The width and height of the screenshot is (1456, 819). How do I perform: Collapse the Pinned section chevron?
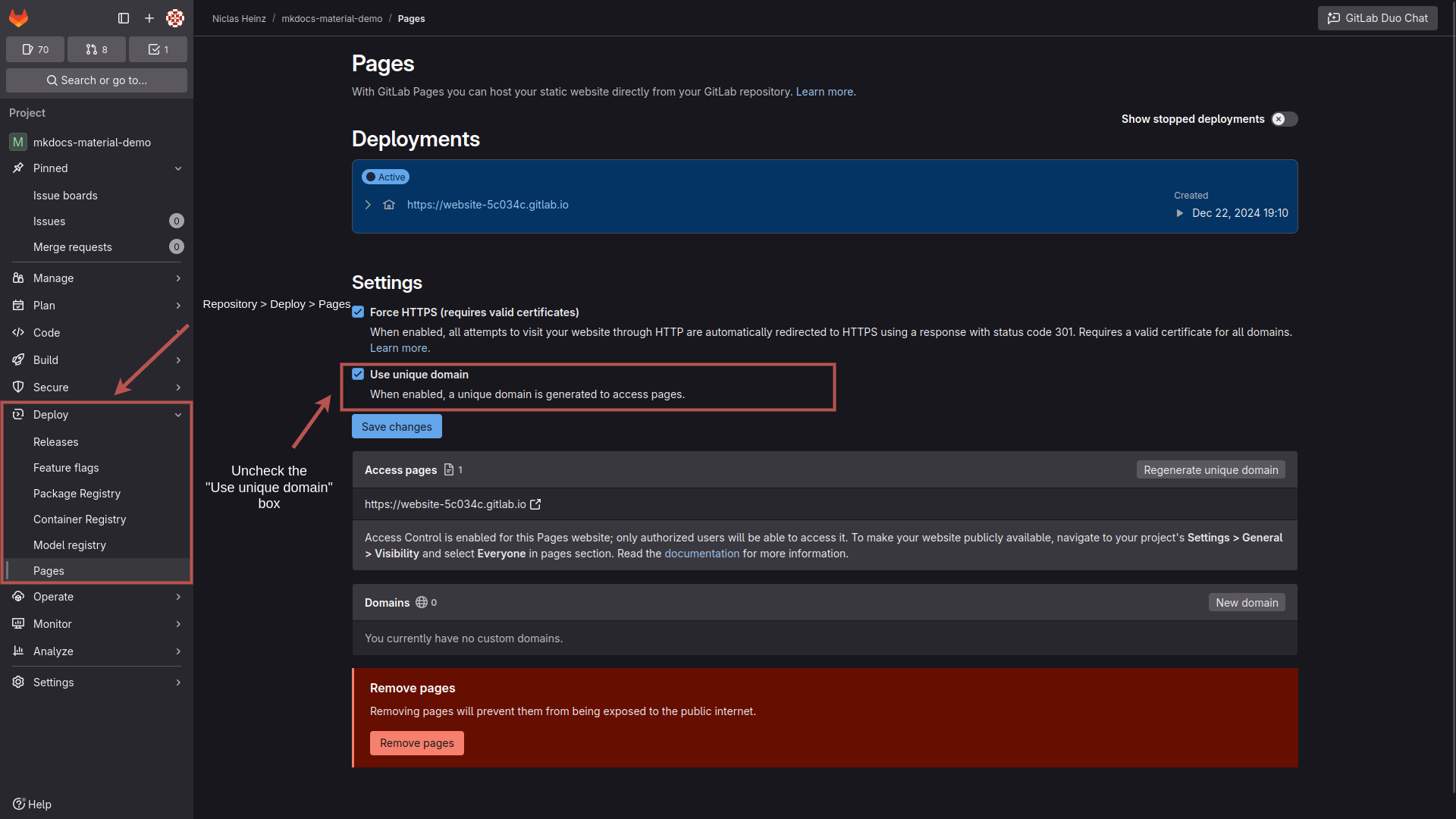pyautogui.click(x=178, y=168)
